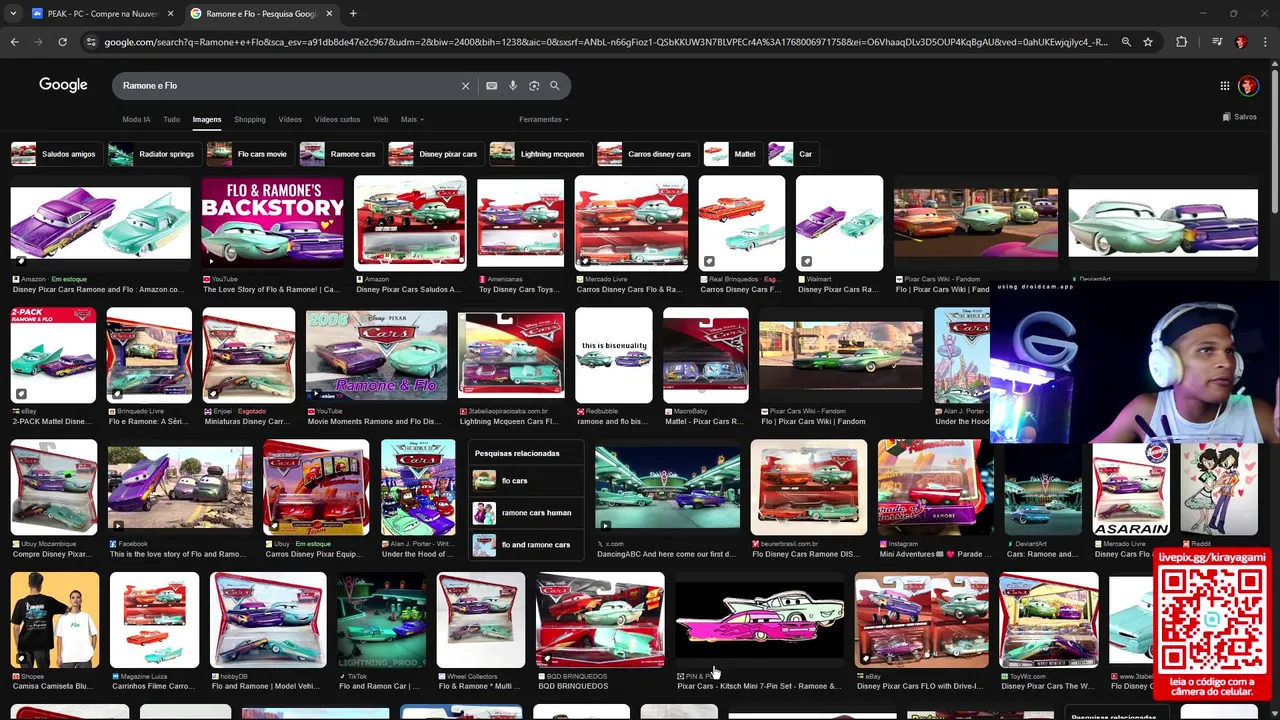Screen dimensions: 1280x720
Task: Open Flo & Ramone's Backstory YouTube thumbnail
Action: pos(272,224)
